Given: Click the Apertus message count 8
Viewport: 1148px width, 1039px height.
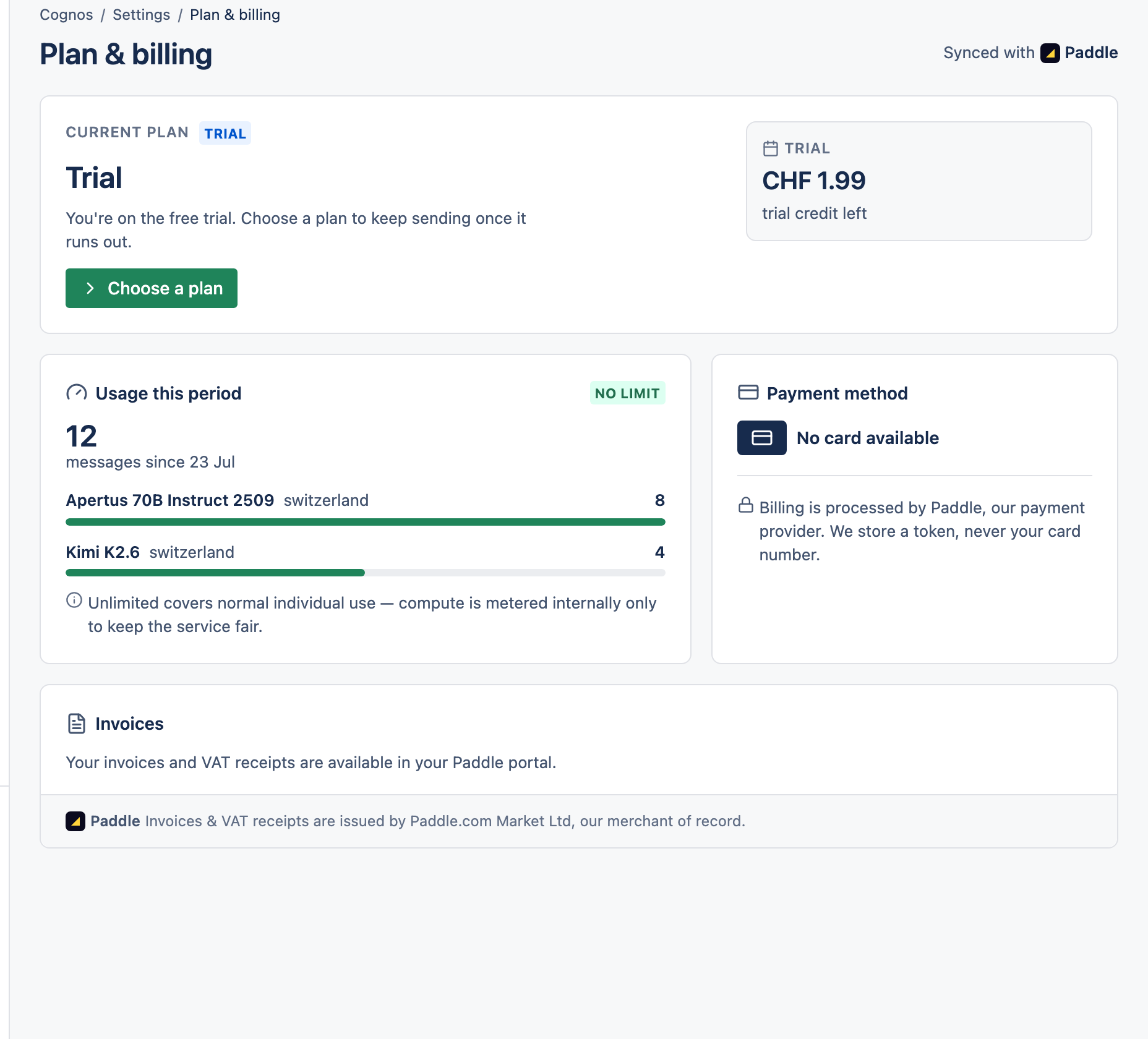Looking at the screenshot, I should point(660,500).
